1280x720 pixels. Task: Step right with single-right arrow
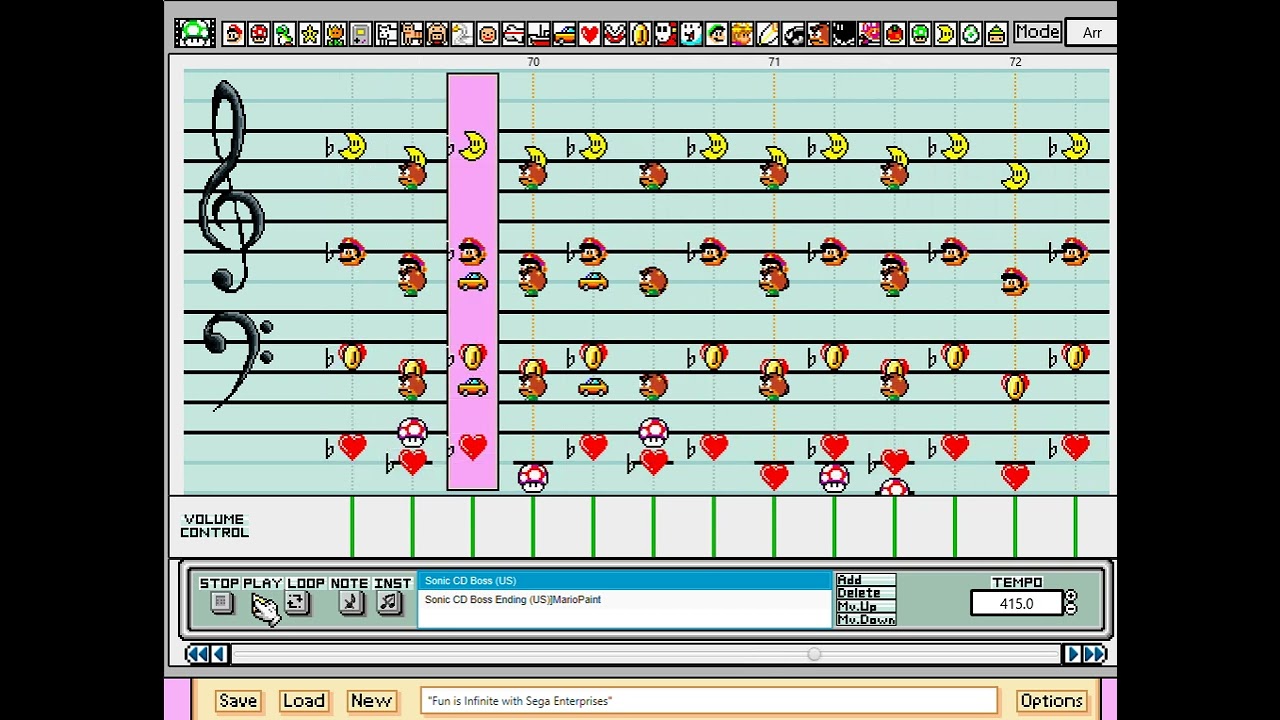[x=1072, y=654]
